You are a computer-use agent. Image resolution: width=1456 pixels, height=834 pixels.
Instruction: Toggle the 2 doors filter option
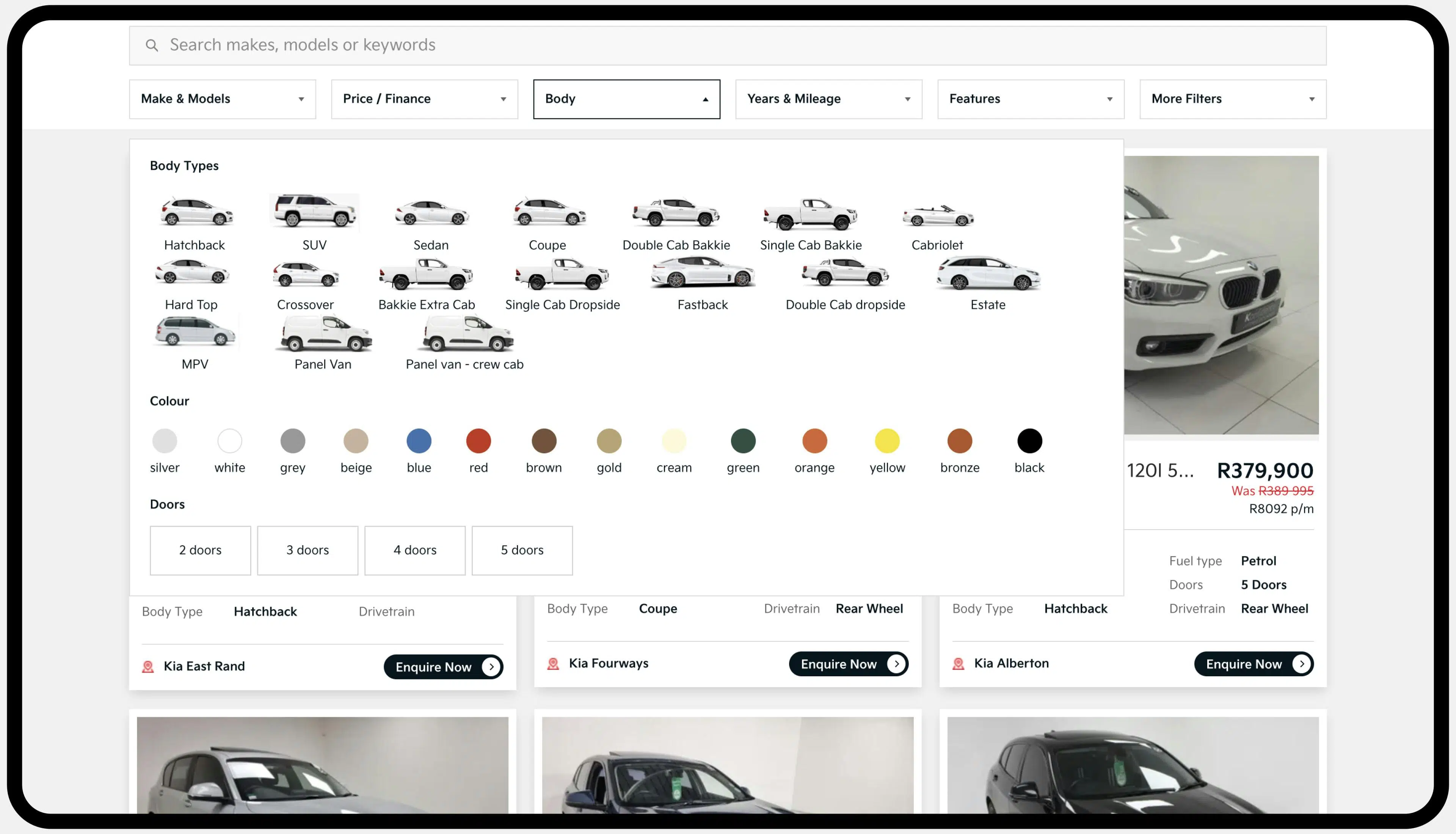(x=201, y=550)
